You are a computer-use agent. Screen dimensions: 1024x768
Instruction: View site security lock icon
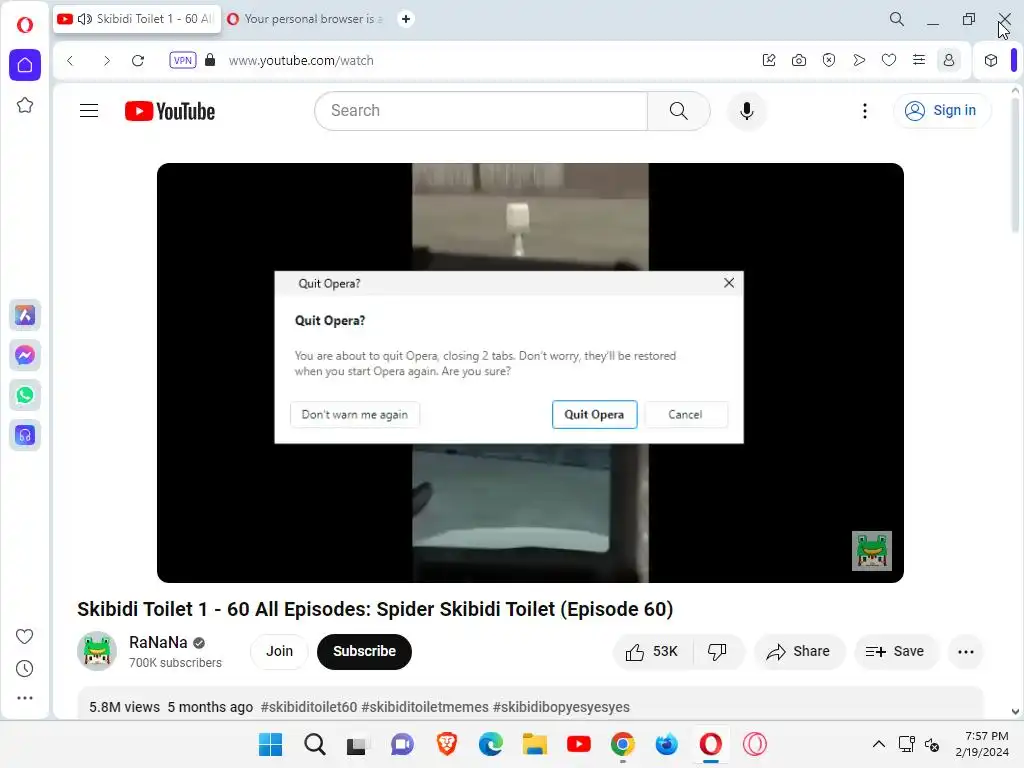210,60
